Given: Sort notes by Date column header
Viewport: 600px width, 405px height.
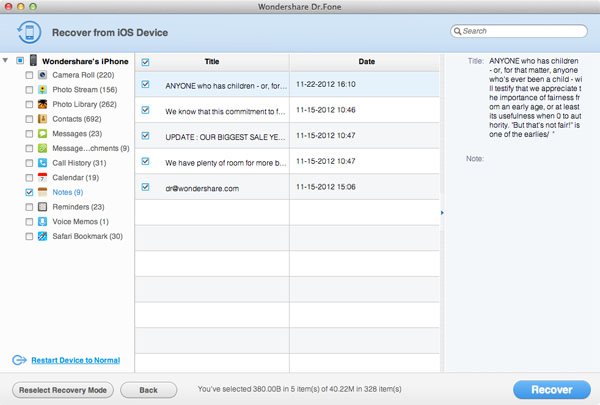Looking at the screenshot, I should (366, 62).
